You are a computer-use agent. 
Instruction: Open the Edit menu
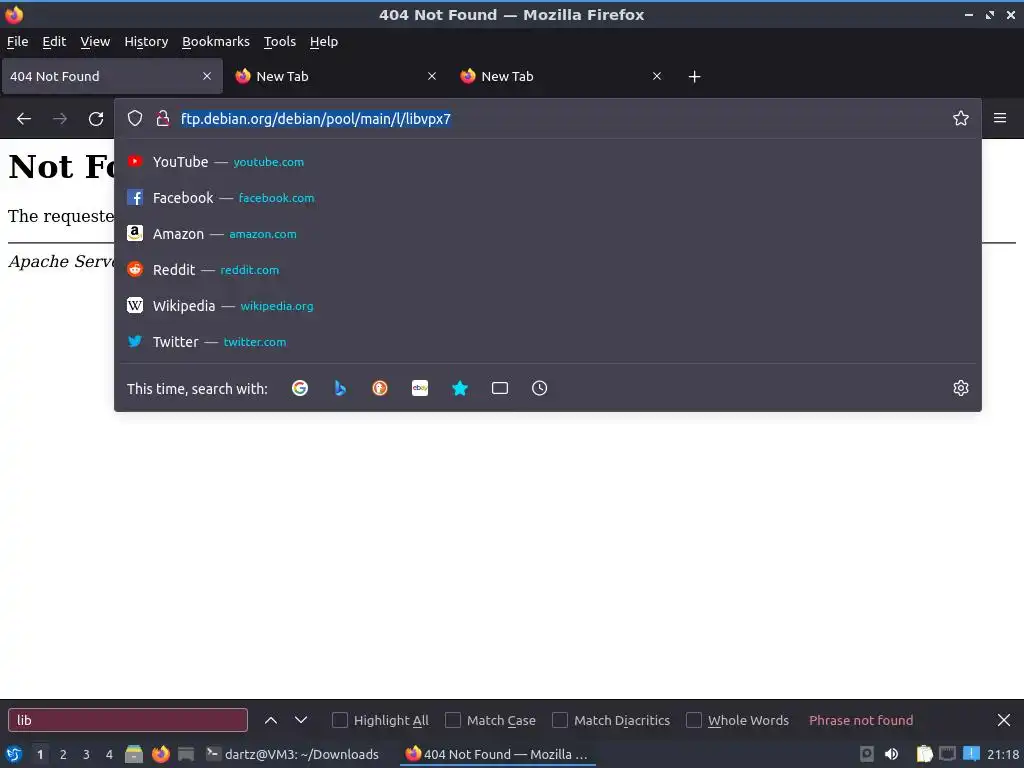pos(54,41)
